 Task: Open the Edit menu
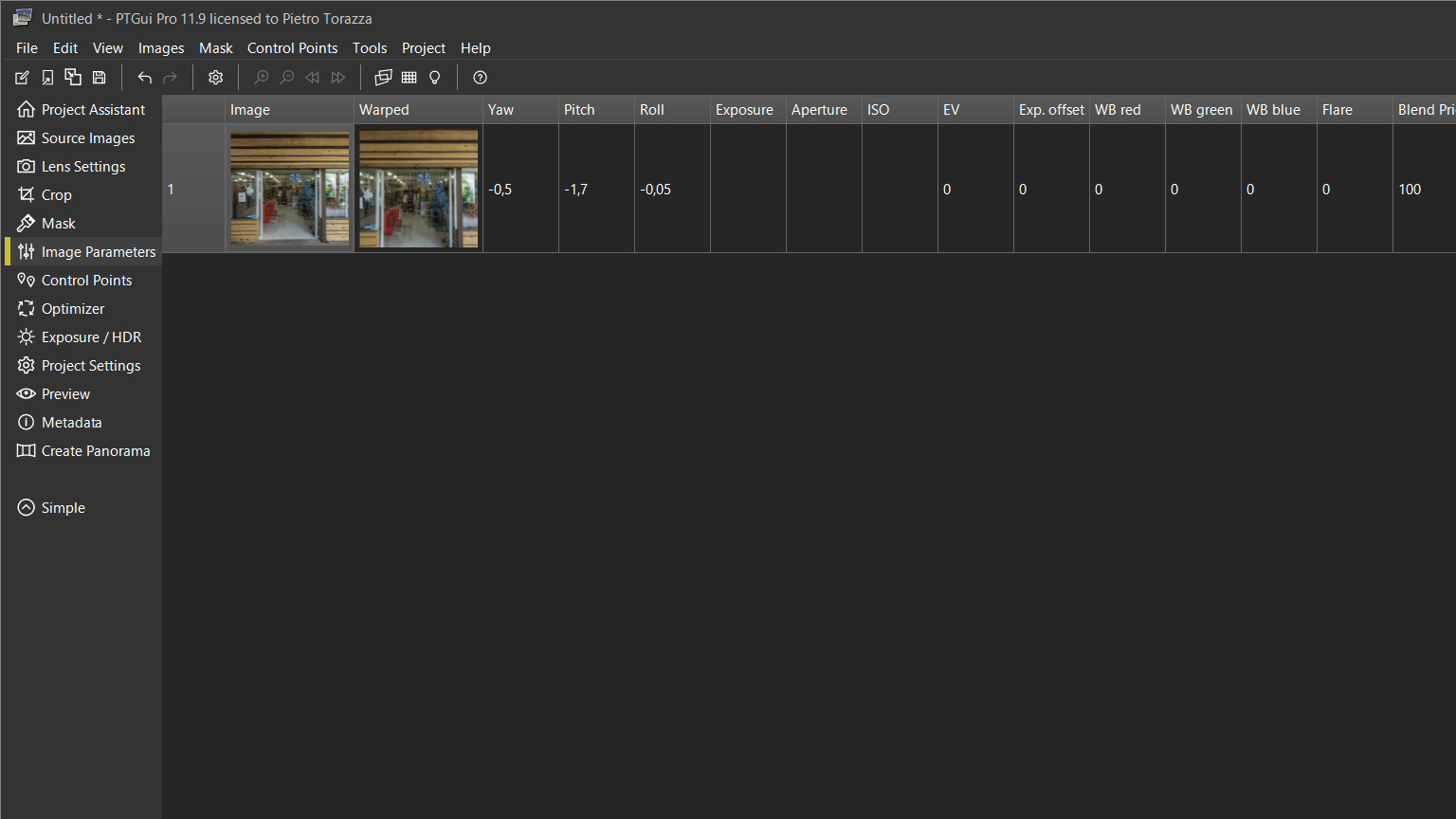point(65,48)
